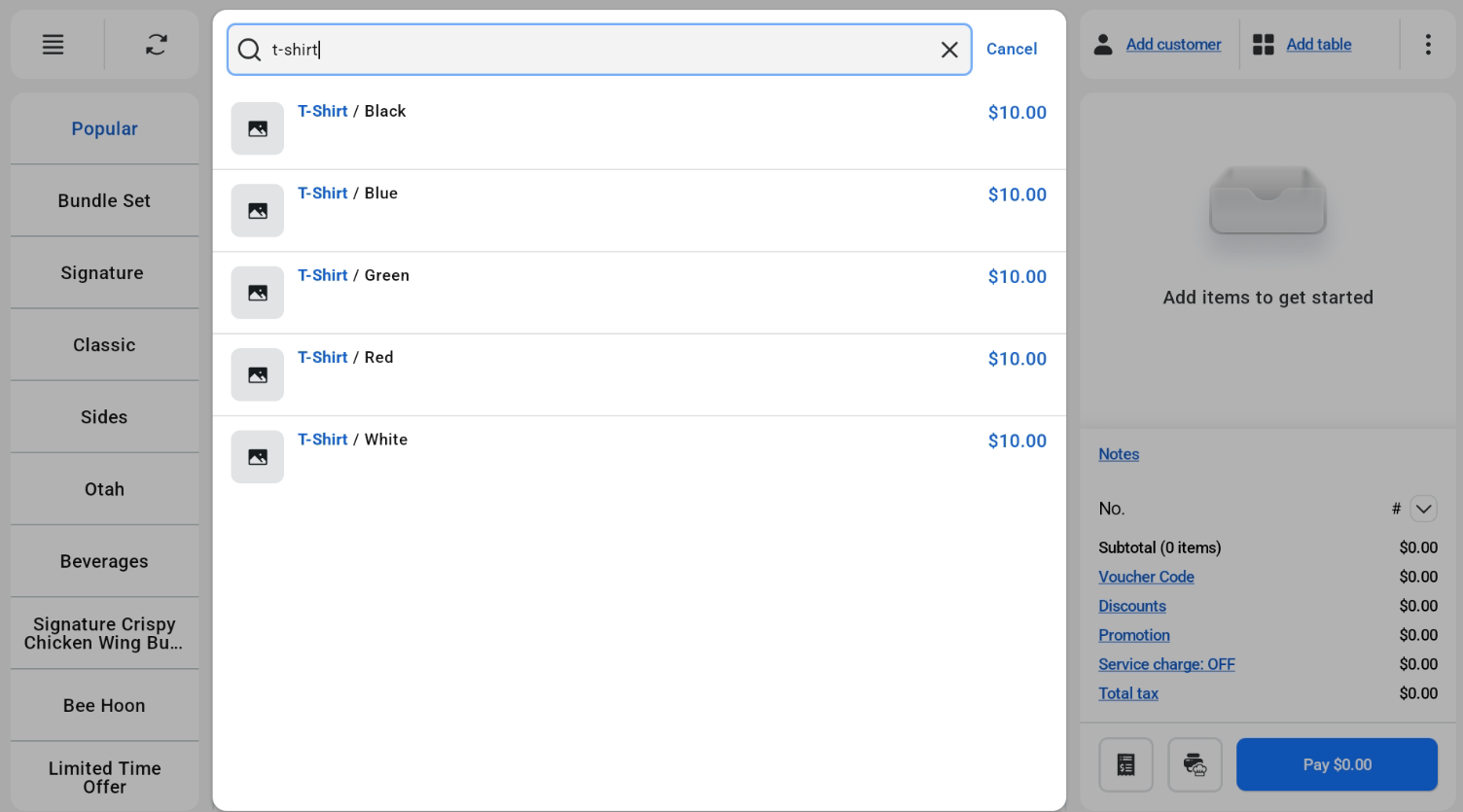
Task: Open the Notes link
Action: 1119,454
